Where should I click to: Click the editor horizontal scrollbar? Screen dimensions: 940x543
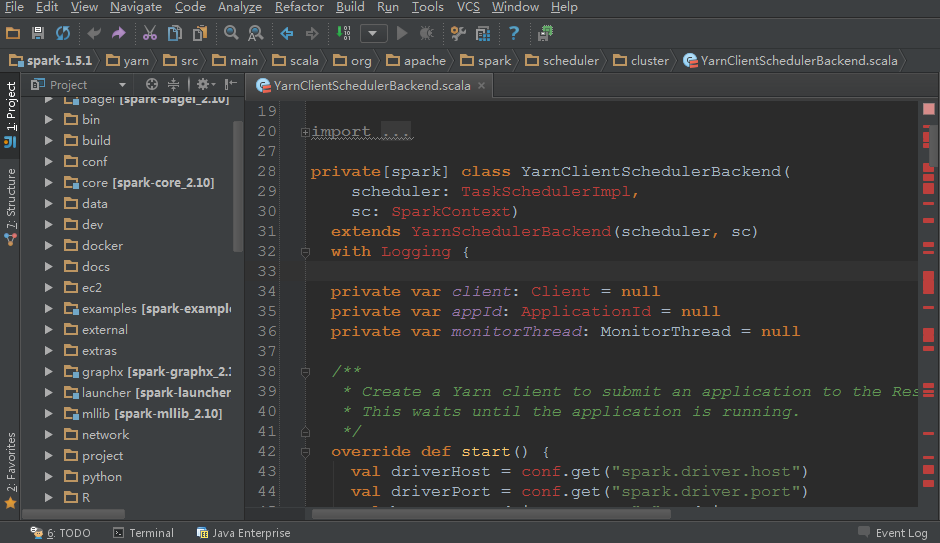[491, 514]
